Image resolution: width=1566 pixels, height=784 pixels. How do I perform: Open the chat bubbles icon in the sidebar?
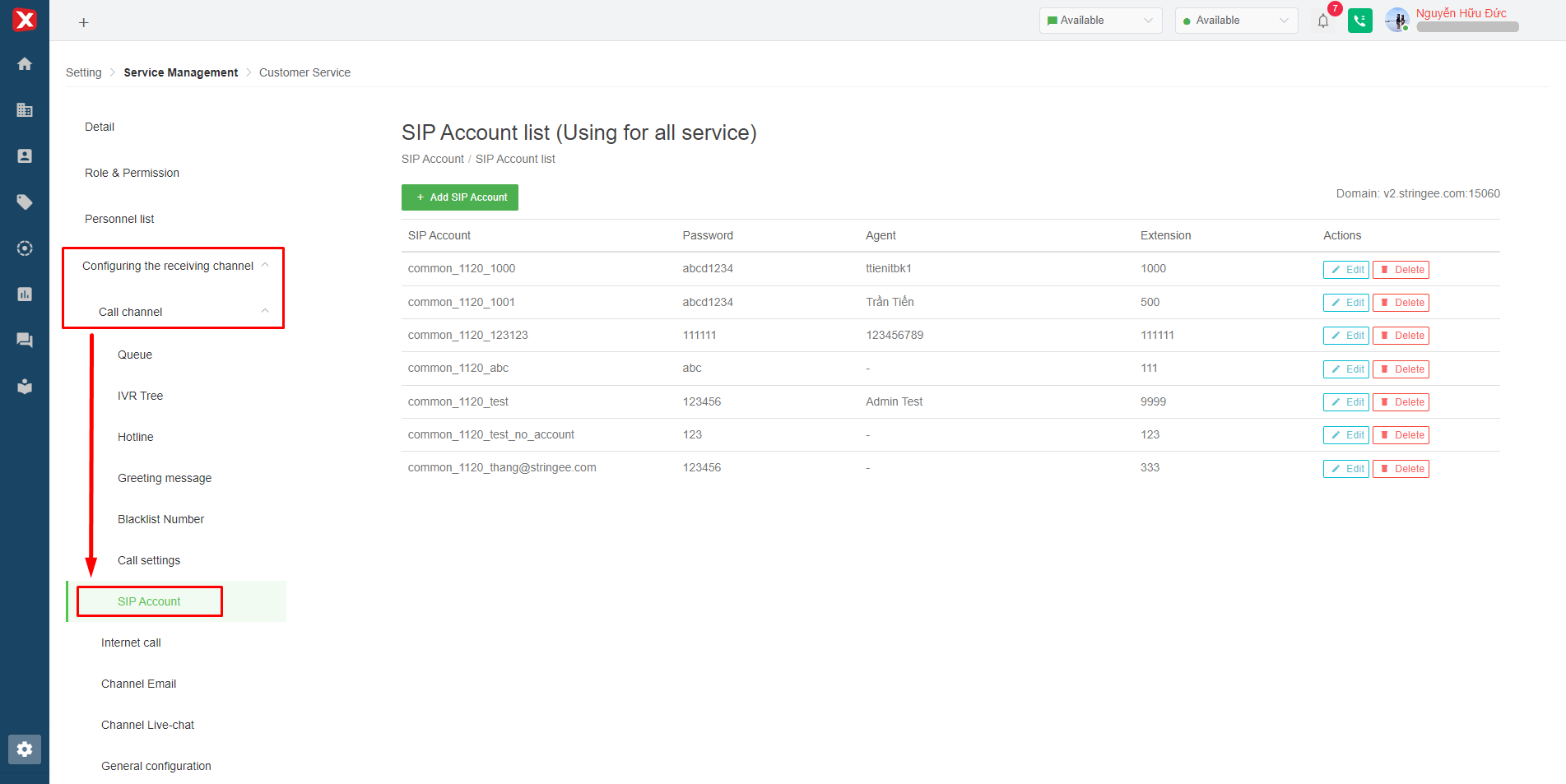click(x=25, y=341)
